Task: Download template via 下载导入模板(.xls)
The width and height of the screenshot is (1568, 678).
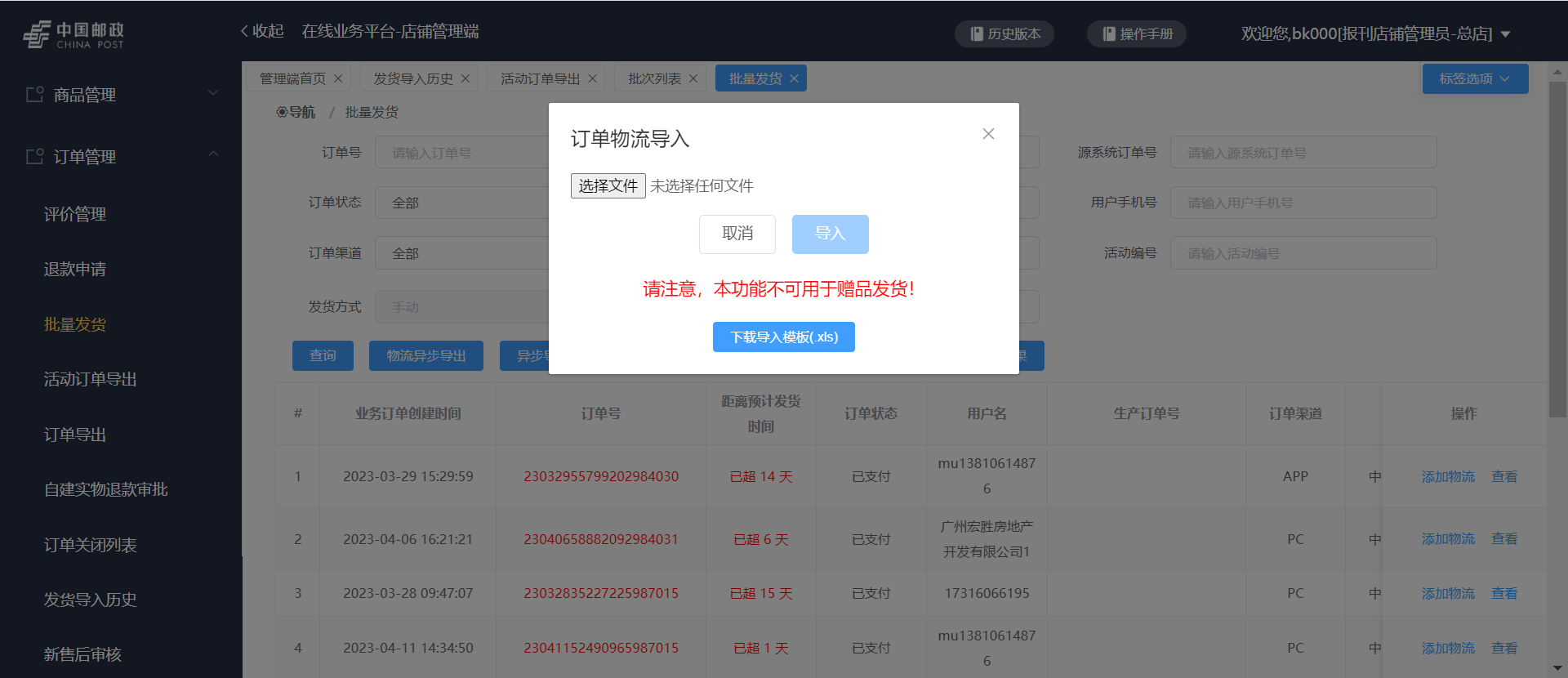Action: 784,337
